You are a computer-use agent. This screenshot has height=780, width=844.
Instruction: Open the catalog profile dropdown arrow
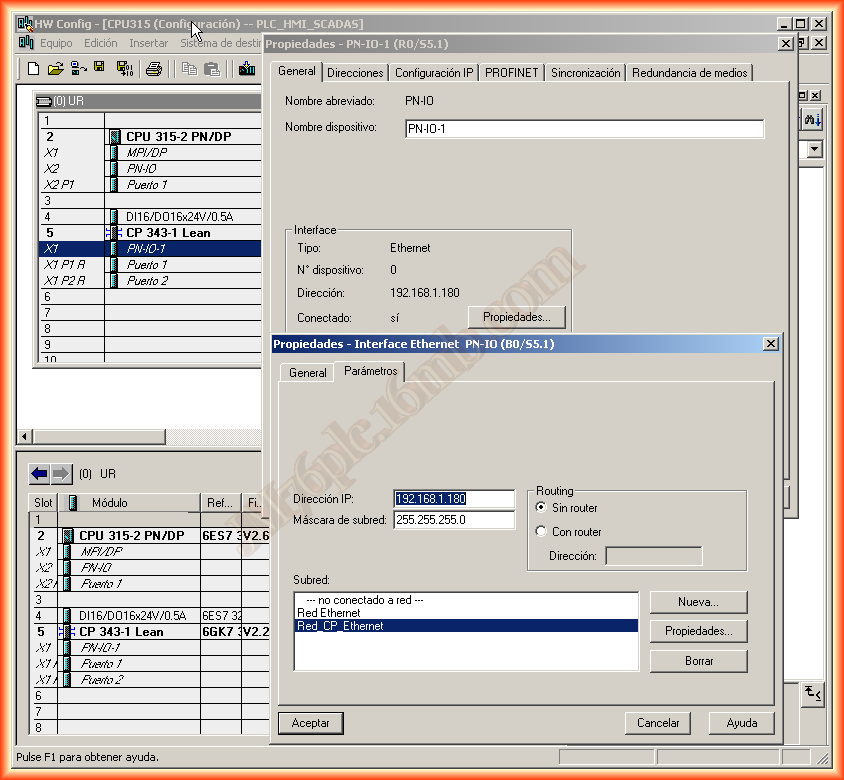coord(814,149)
